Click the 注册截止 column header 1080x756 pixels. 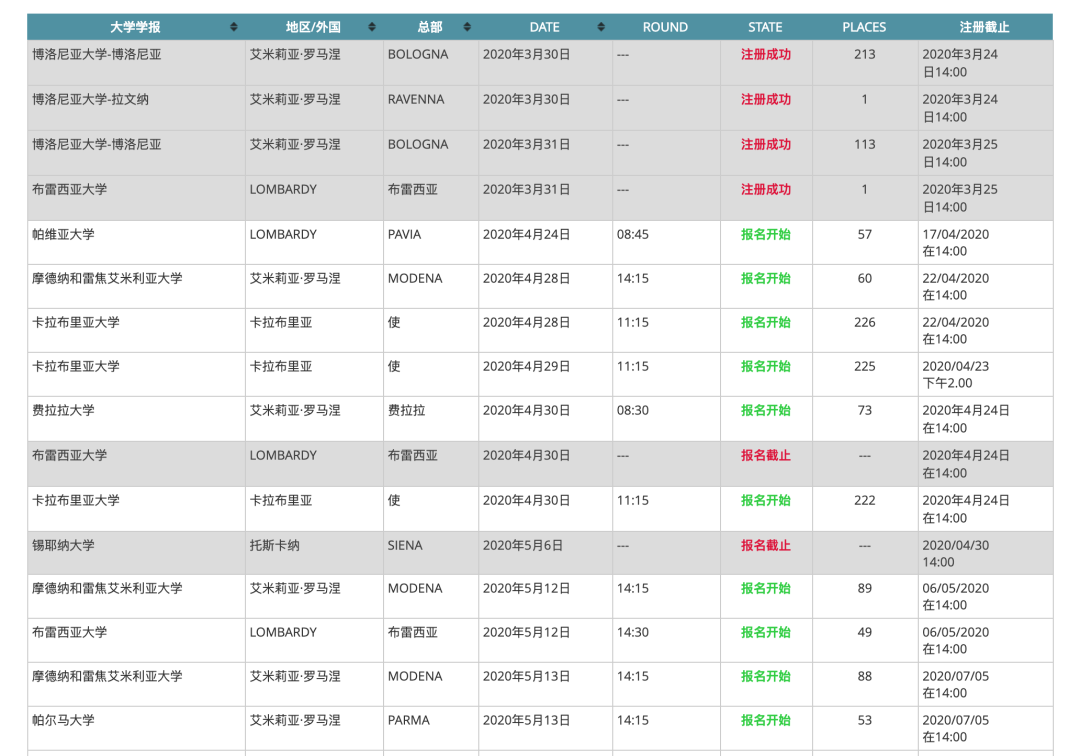pyautogui.click(x=984, y=27)
